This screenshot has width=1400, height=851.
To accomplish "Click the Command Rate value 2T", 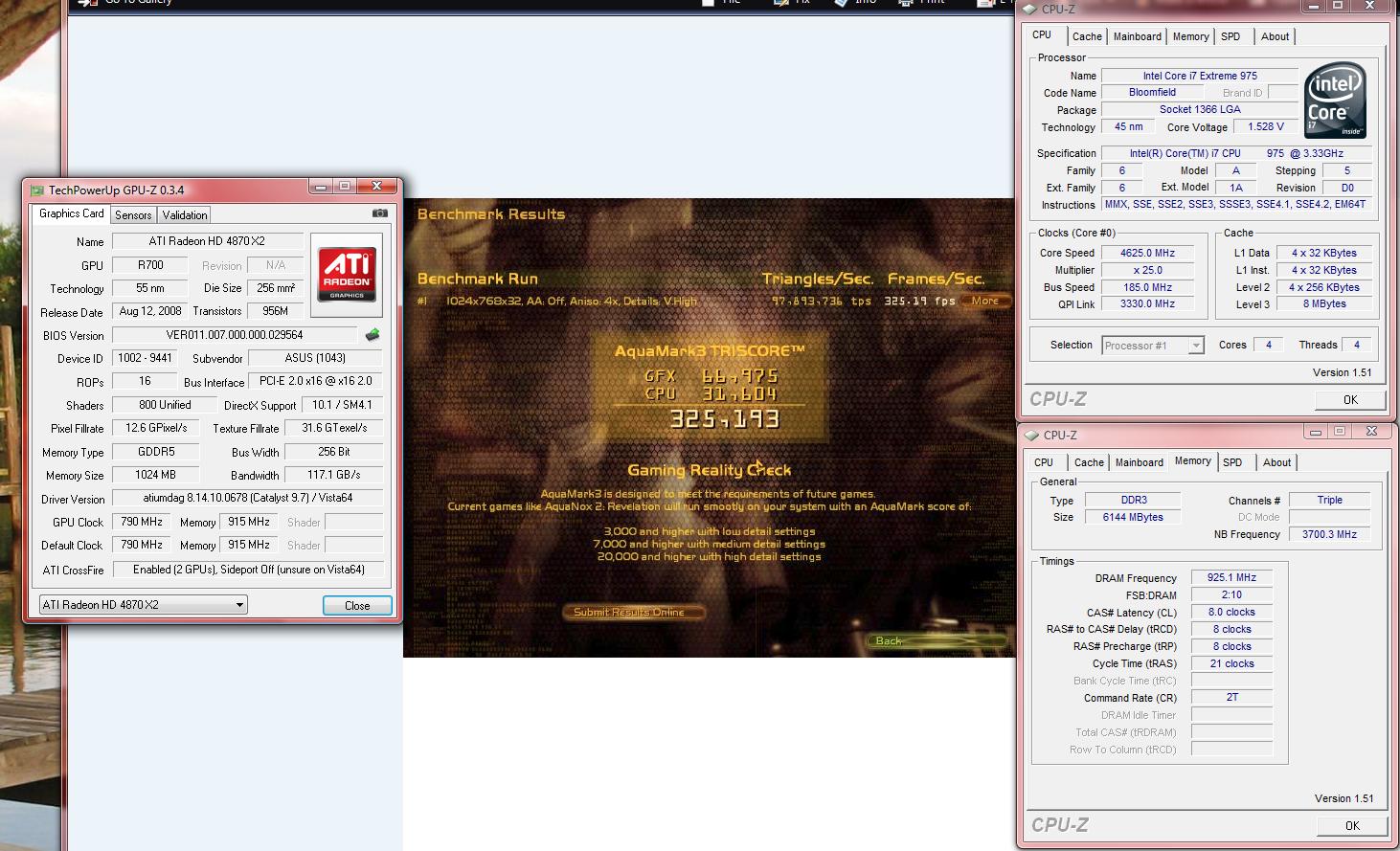I will tap(1231, 698).
